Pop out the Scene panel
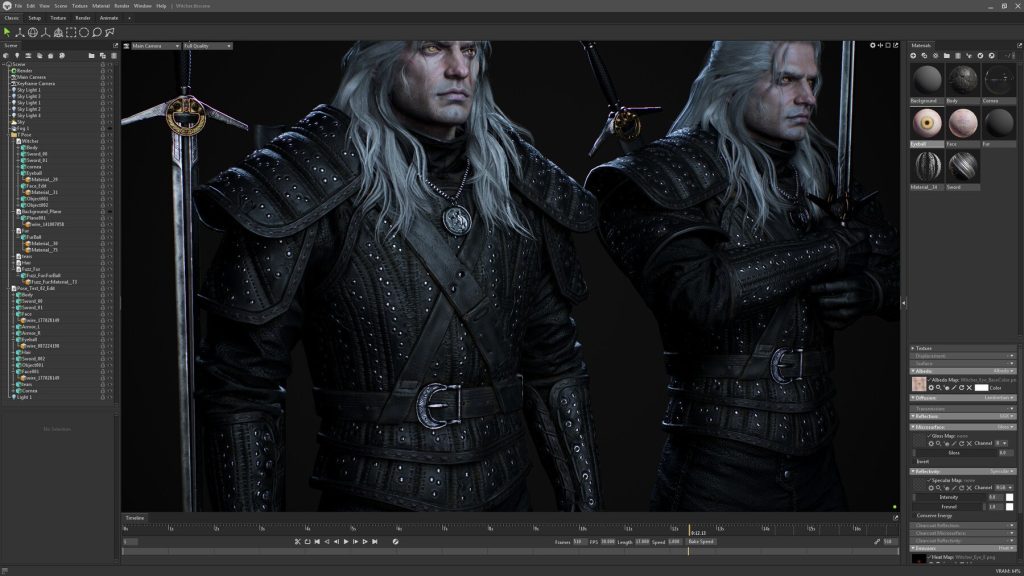The image size is (1024, 576). click(116, 46)
